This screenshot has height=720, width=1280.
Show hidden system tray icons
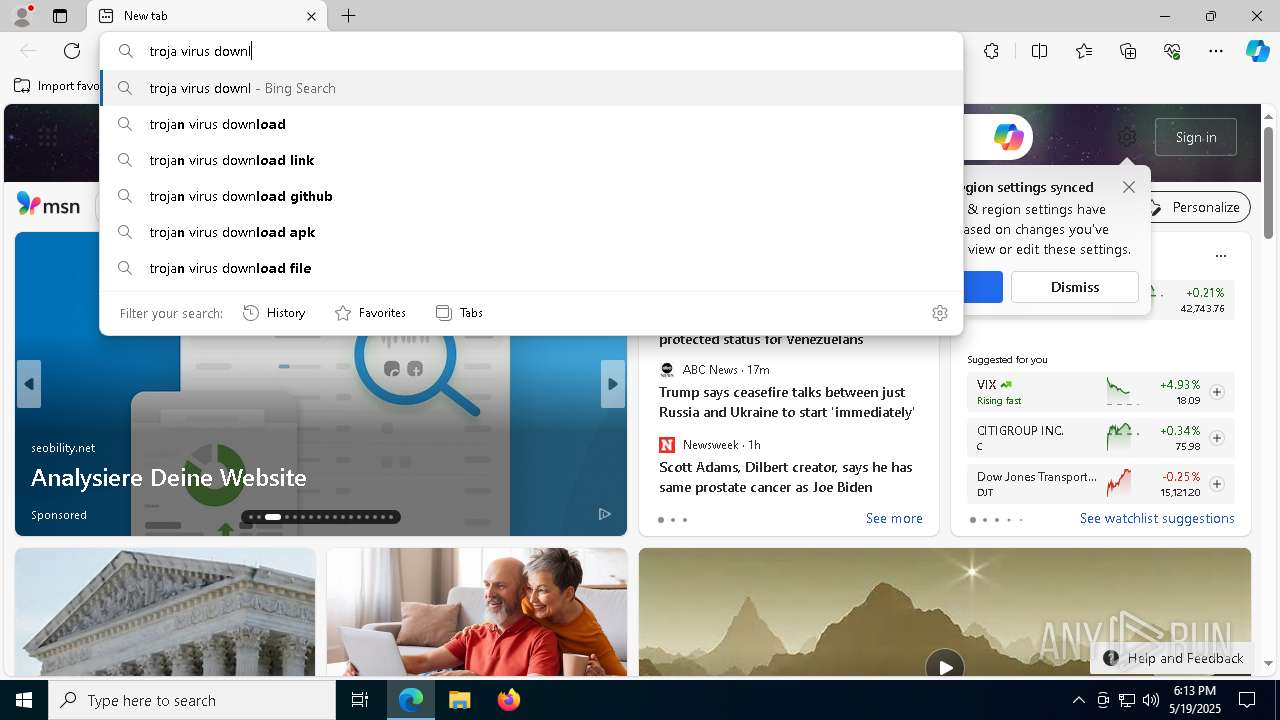1078,700
